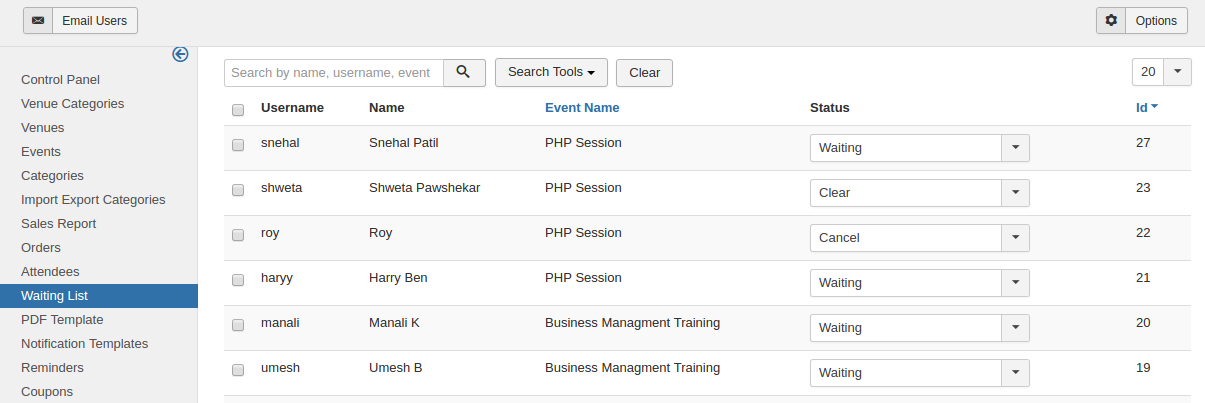1205x403 pixels.
Task: Click the envelope icon beside Email Users
Action: 38,20
